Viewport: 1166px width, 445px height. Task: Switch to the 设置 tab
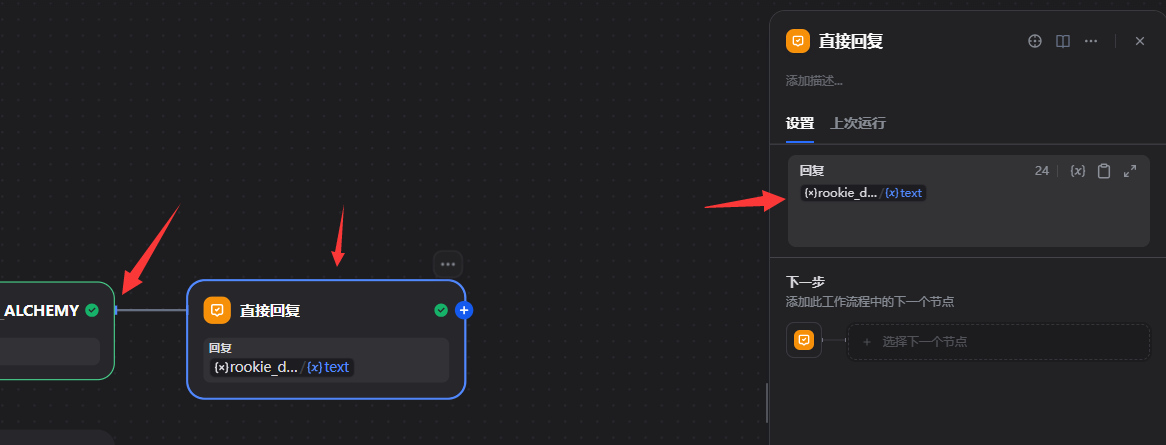[x=800, y=123]
